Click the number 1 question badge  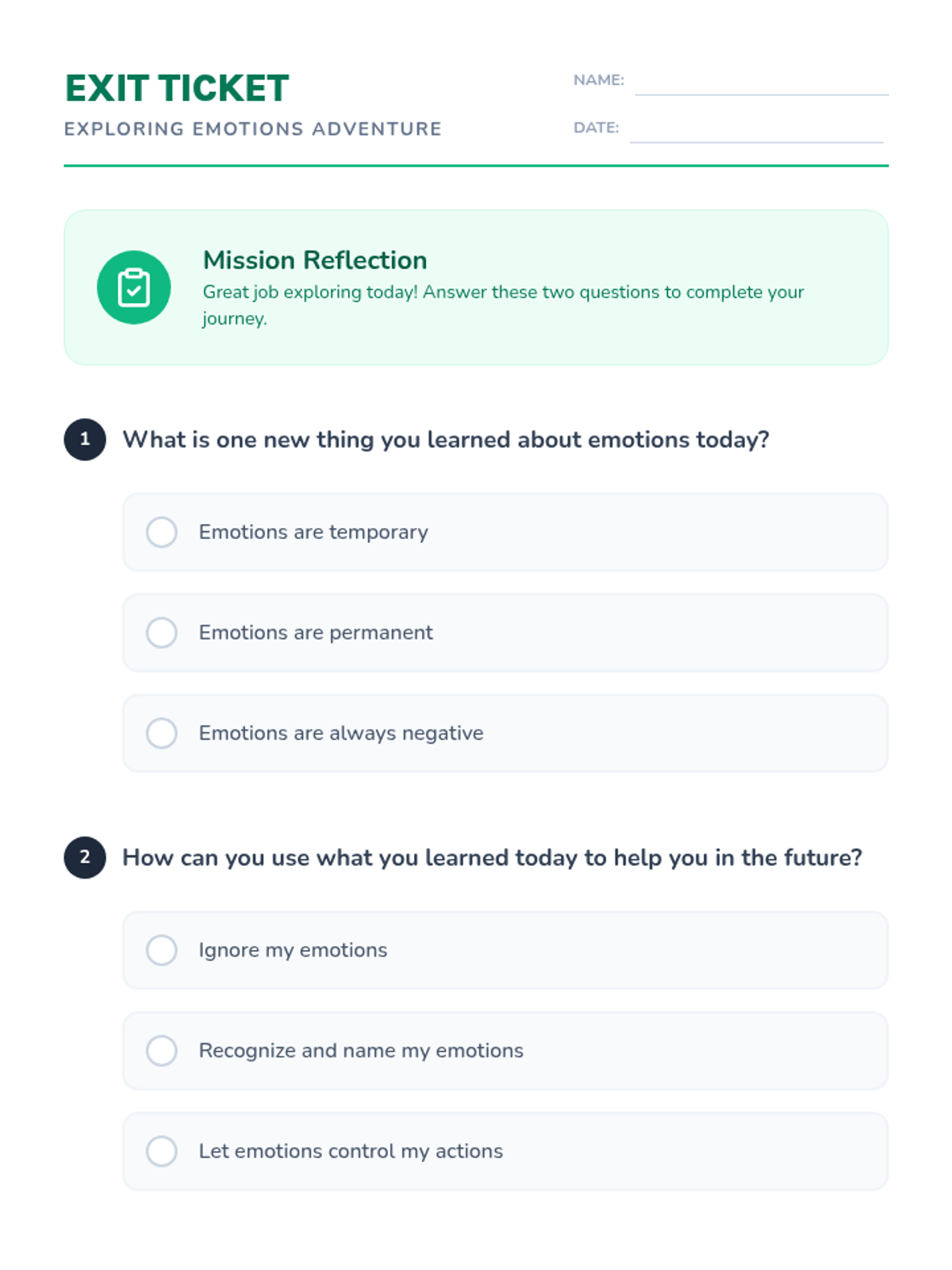(x=85, y=439)
